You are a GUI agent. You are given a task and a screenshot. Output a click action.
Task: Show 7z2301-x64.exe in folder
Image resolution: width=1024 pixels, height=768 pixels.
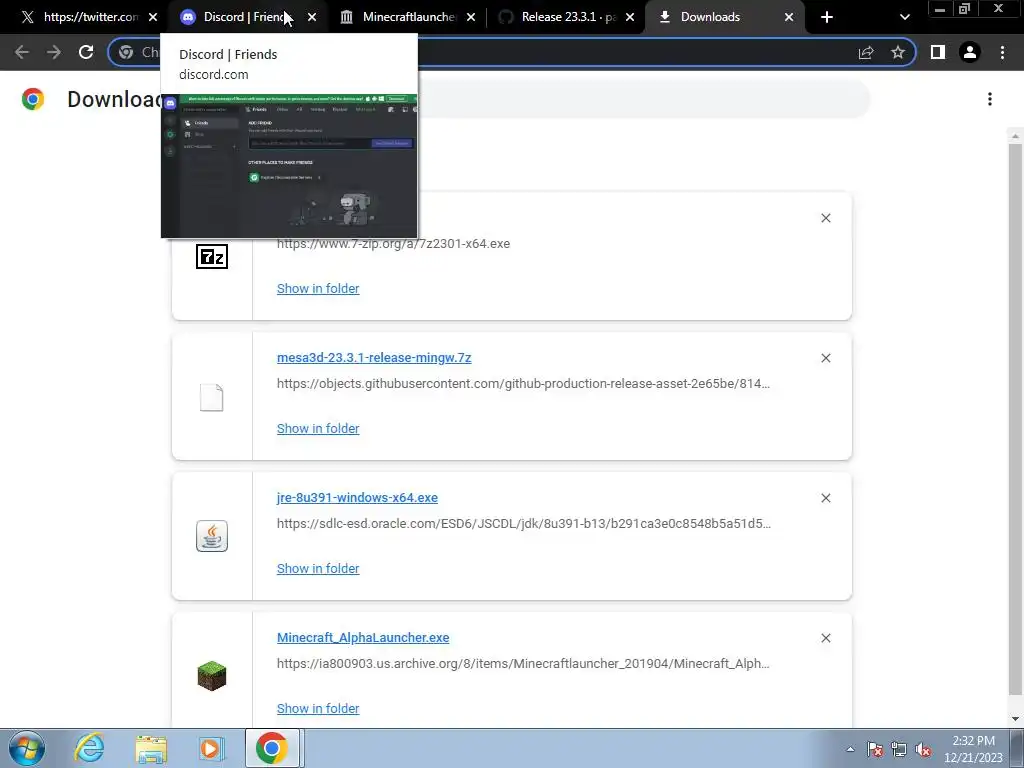pos(318,289)
